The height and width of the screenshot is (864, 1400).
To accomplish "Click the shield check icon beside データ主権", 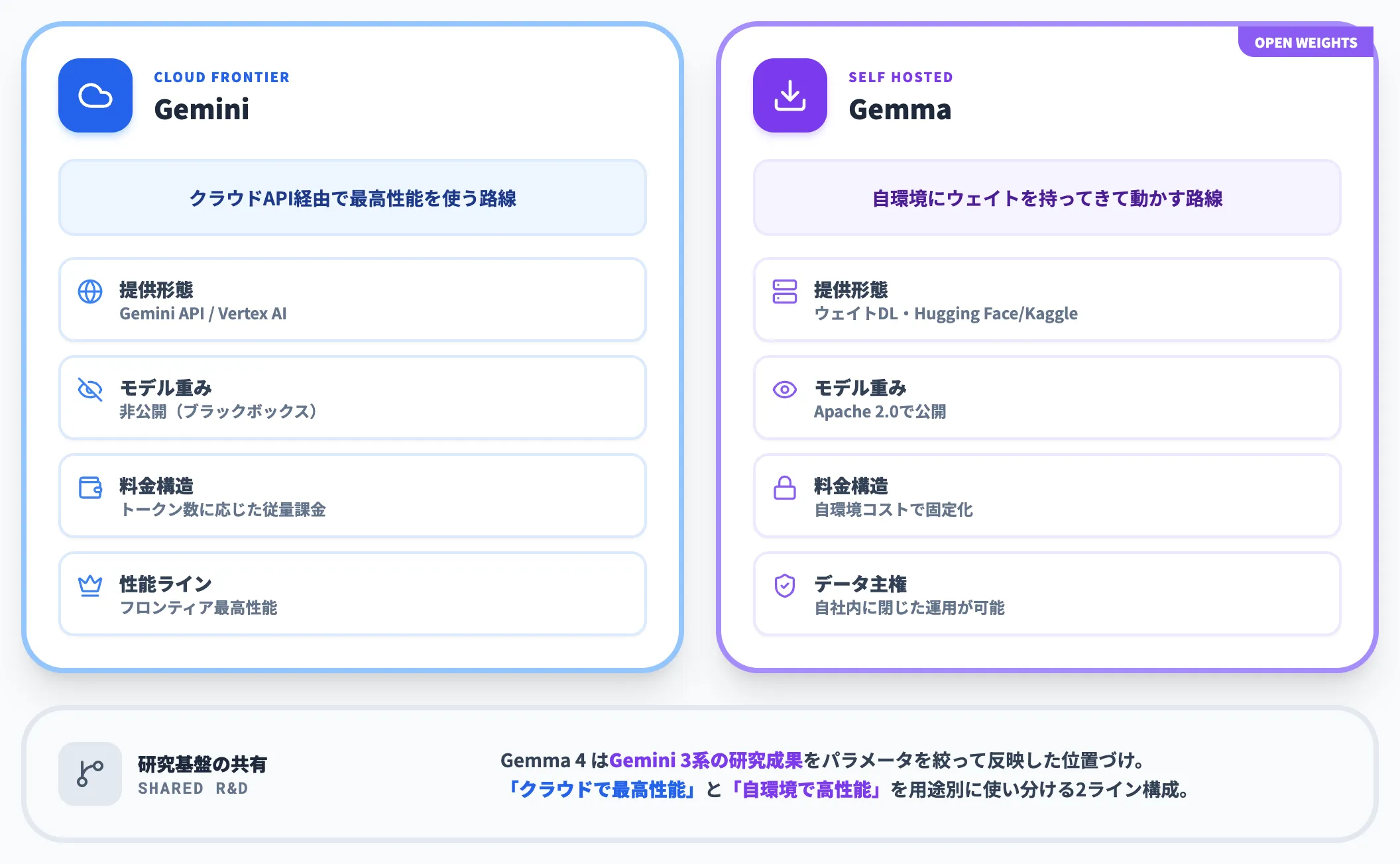I will pyautogui.click(x=785, y=586).
